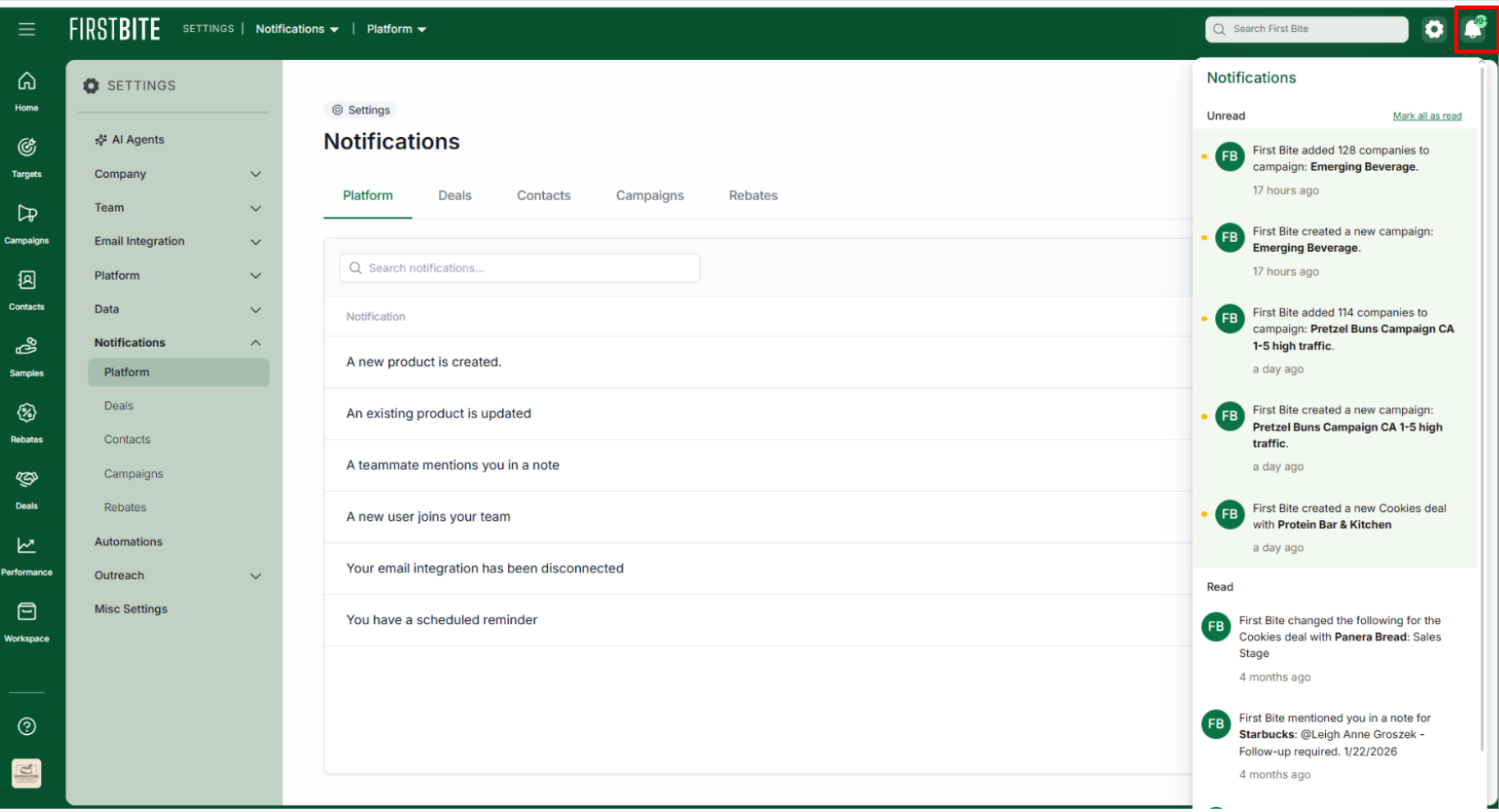1499x812 pixels.
Task: Click the notifications panel scrollbar
Action: [1482, 408]
